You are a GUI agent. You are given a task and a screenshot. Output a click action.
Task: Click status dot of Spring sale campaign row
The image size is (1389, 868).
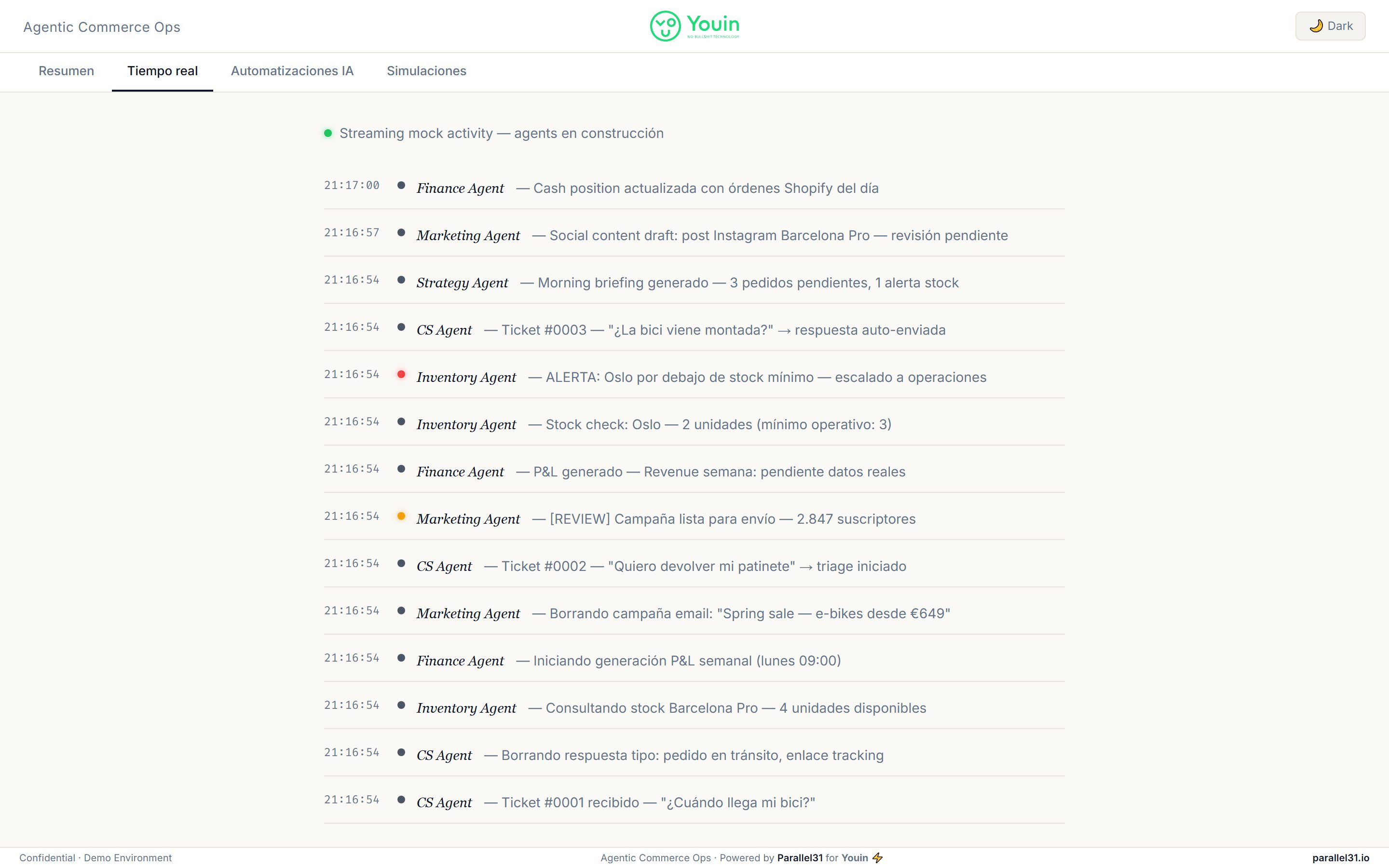tap(401, 611)
